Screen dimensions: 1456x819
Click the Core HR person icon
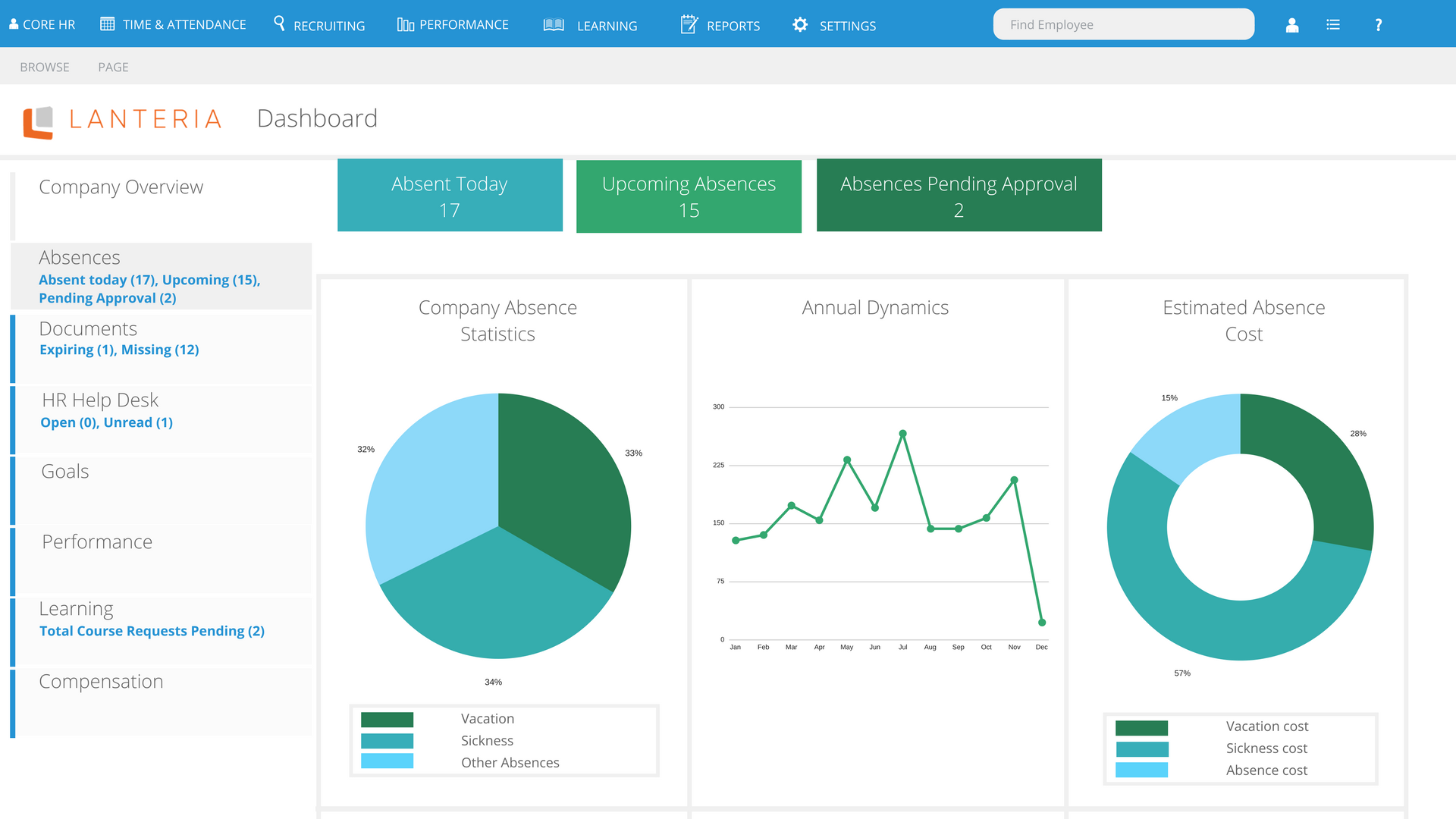[14, 24]
